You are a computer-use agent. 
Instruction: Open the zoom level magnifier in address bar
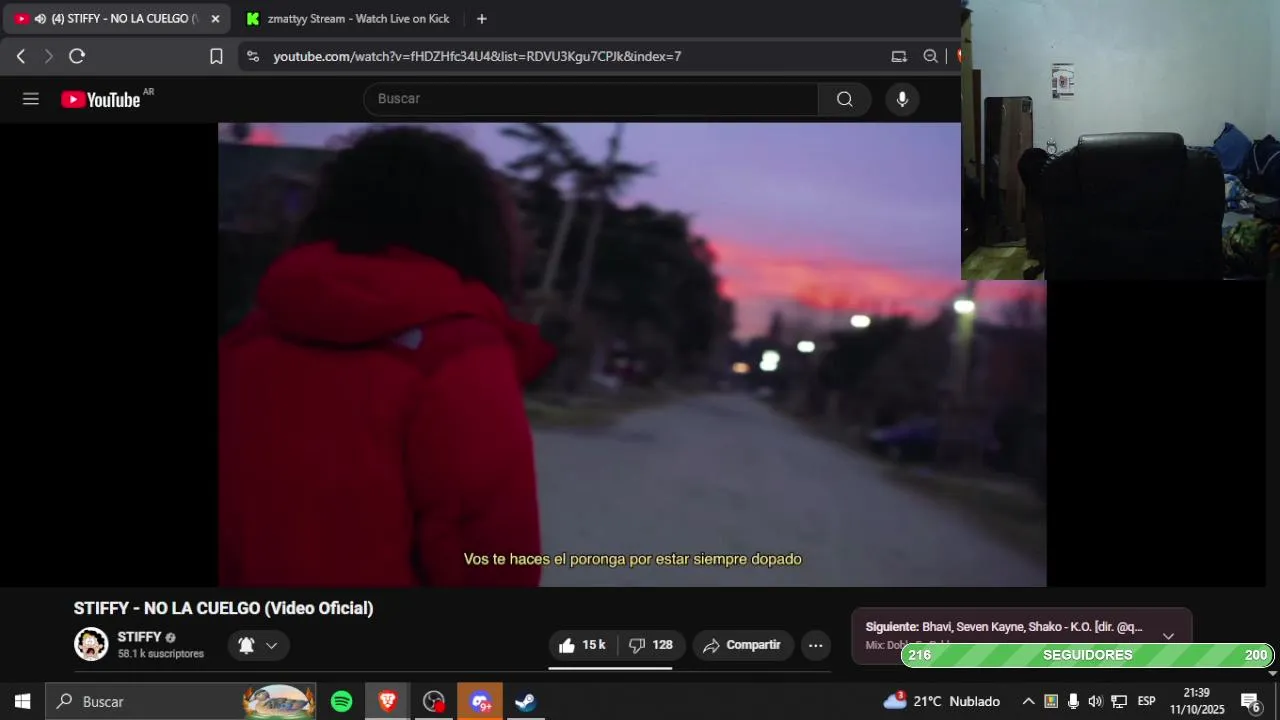pyautogui.click(x=930, y=56)
